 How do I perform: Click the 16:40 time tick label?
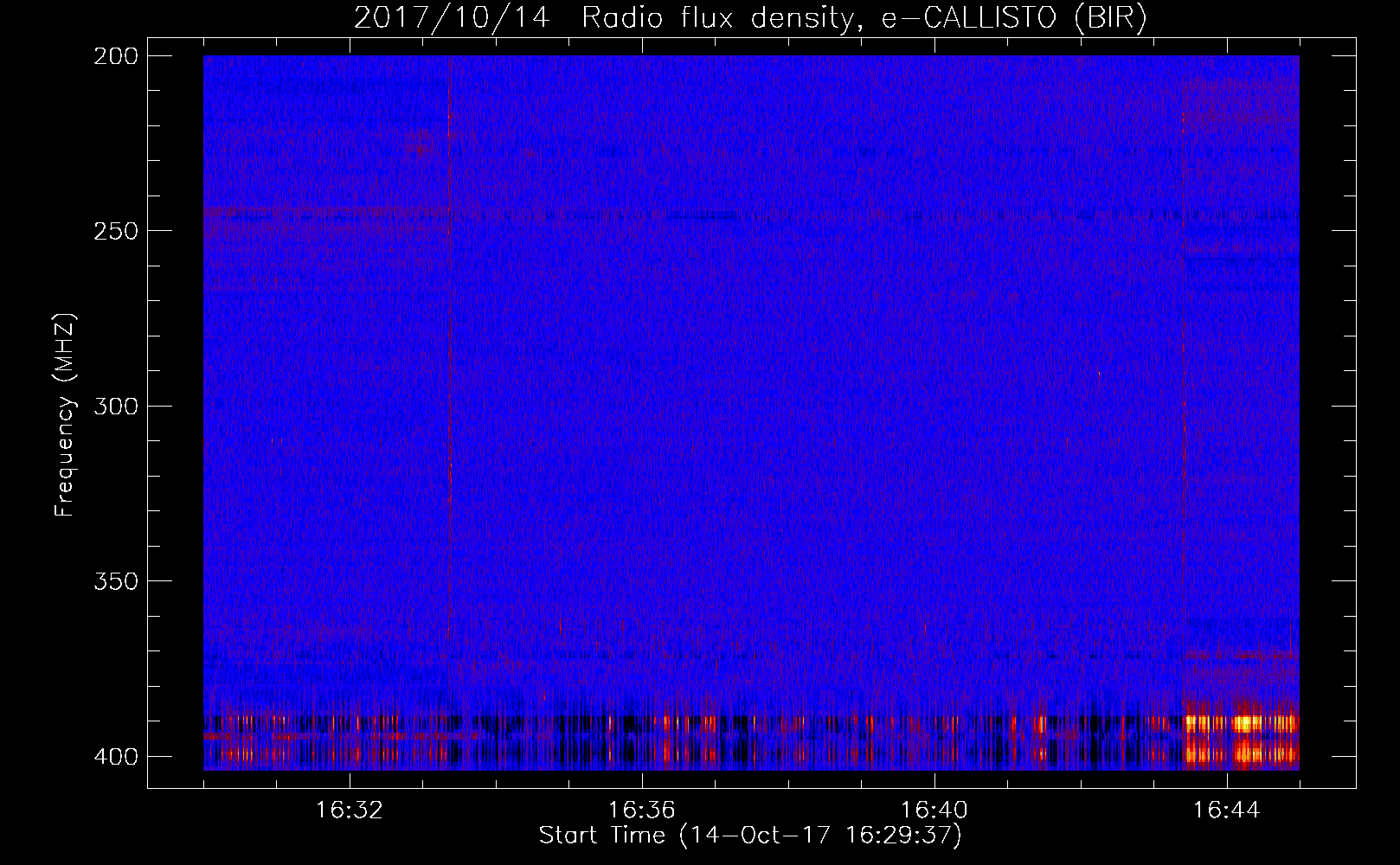pyautogui.click(x=934, y=811)
